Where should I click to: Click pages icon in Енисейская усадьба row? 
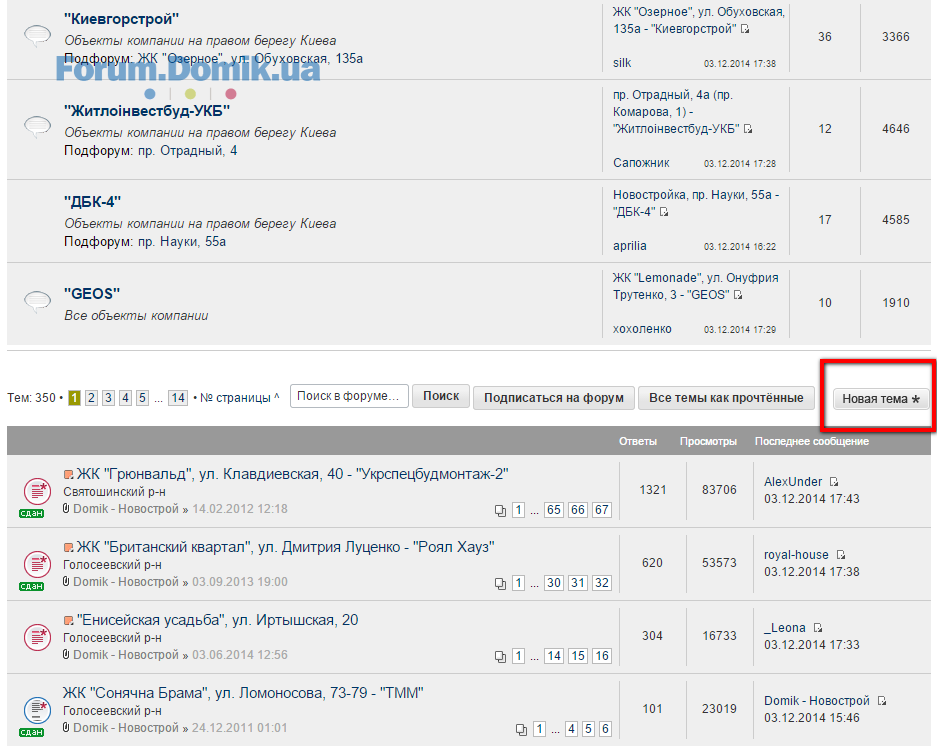pyautogui.click(x=500, y=657)
